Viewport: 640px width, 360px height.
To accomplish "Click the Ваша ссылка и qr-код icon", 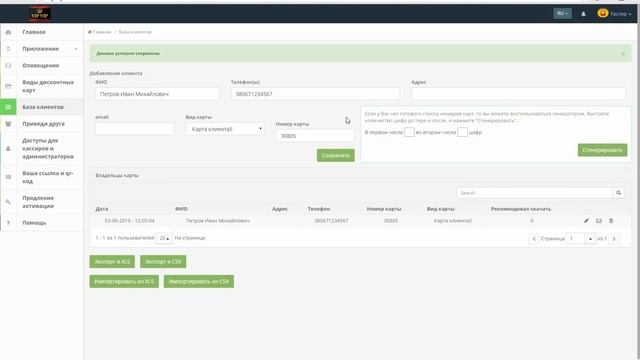I will [8, 177].
